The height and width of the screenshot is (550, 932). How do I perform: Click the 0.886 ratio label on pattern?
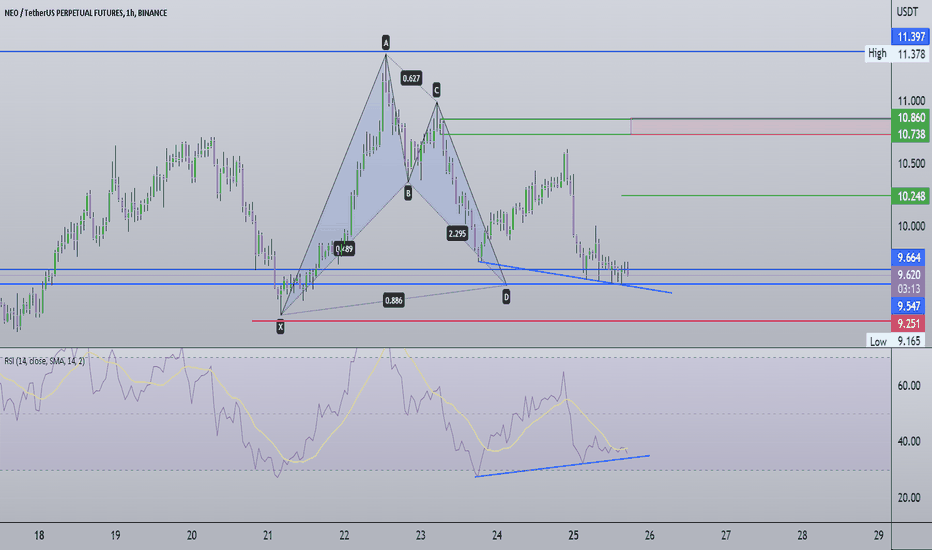point(393,300)
